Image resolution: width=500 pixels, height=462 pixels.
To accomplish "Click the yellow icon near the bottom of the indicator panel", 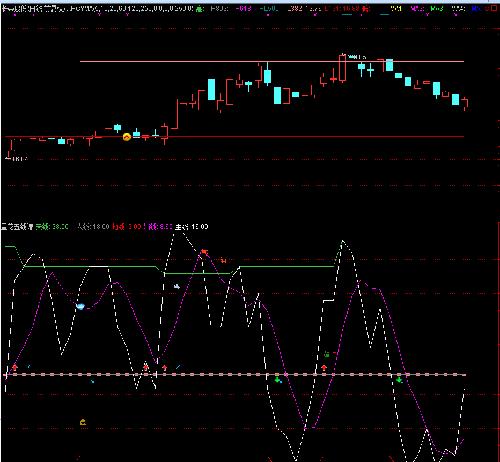I will (83, 422).
